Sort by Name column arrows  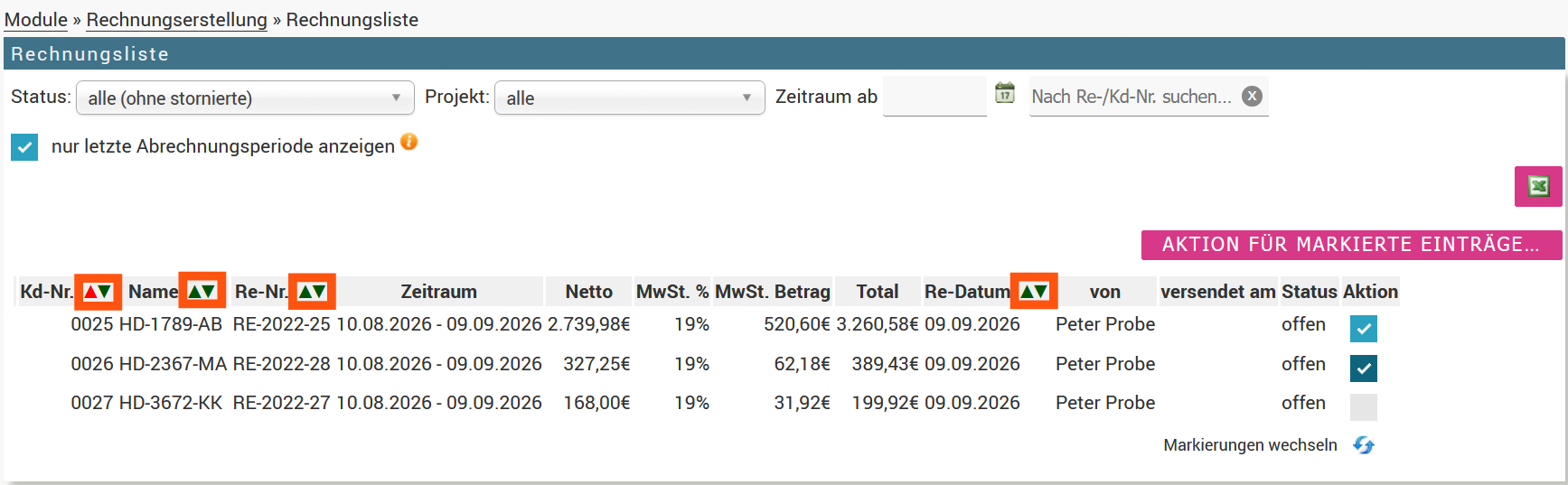coord(202,291)
